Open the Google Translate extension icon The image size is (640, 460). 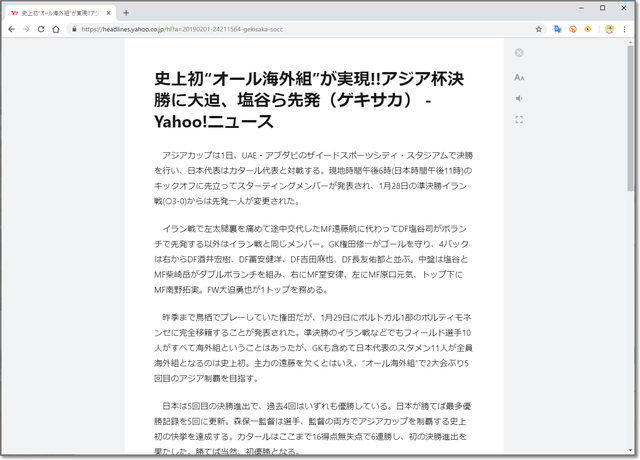[x=557, y=30]
